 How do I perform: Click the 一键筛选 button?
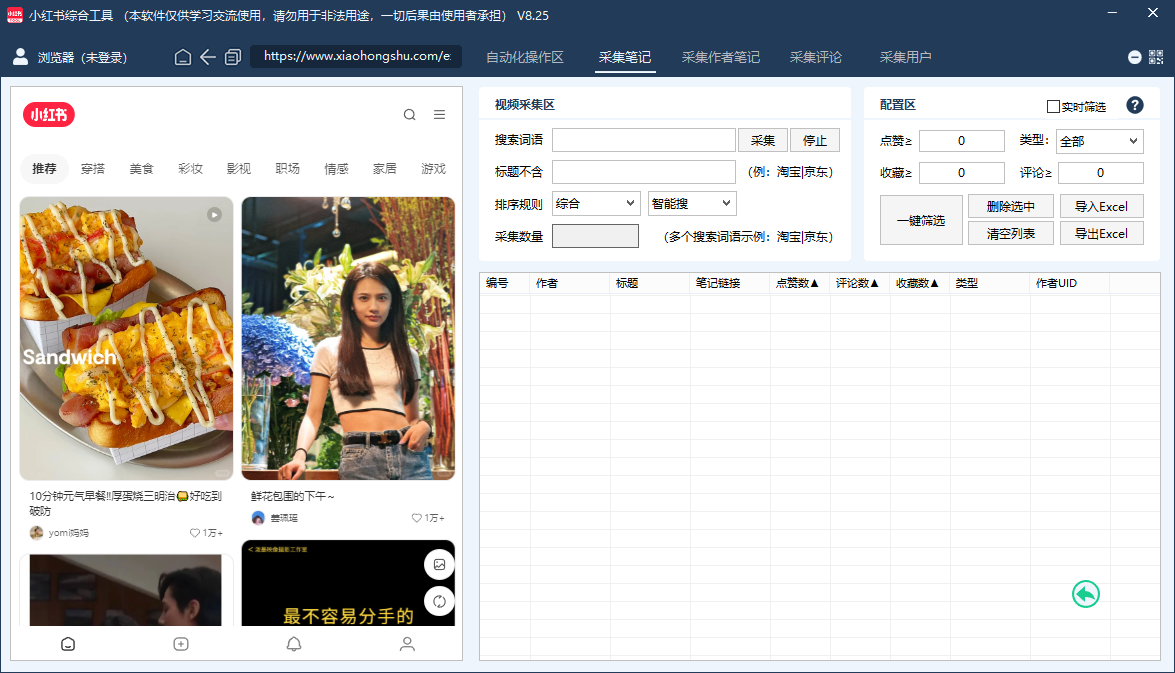[x=921, y=220]
